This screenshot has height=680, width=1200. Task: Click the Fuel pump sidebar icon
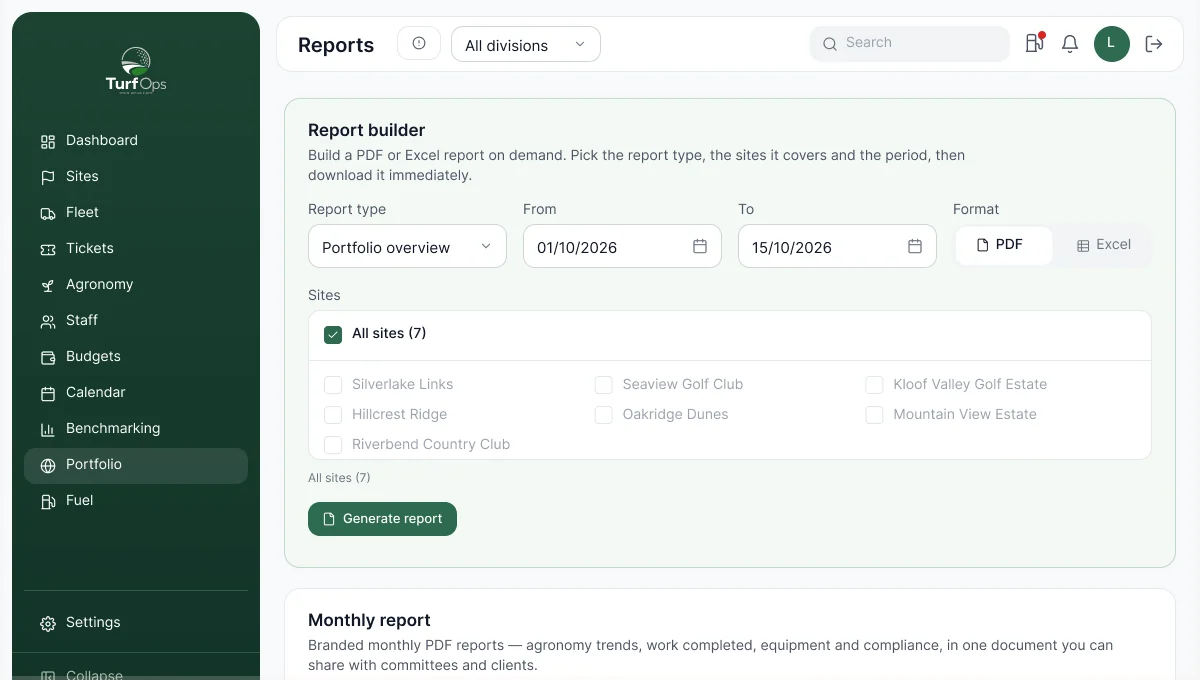tap(48, 501)
